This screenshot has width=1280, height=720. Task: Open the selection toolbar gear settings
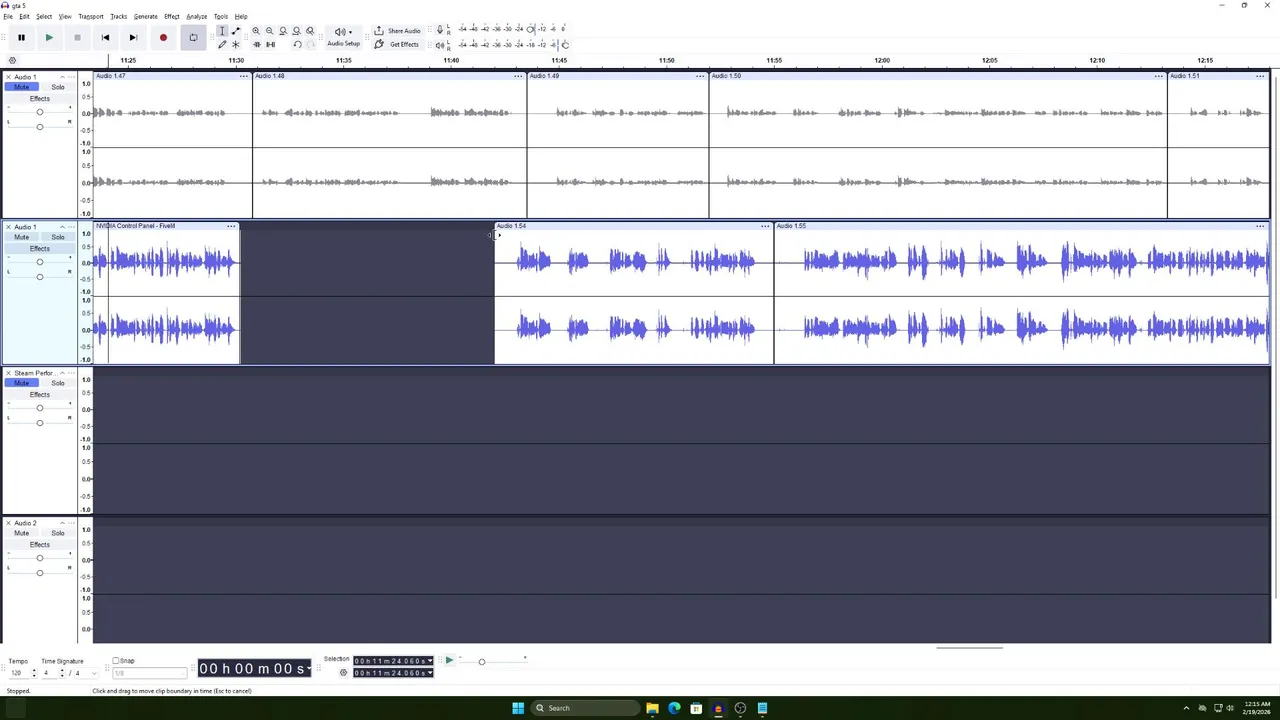coord(343,673)
